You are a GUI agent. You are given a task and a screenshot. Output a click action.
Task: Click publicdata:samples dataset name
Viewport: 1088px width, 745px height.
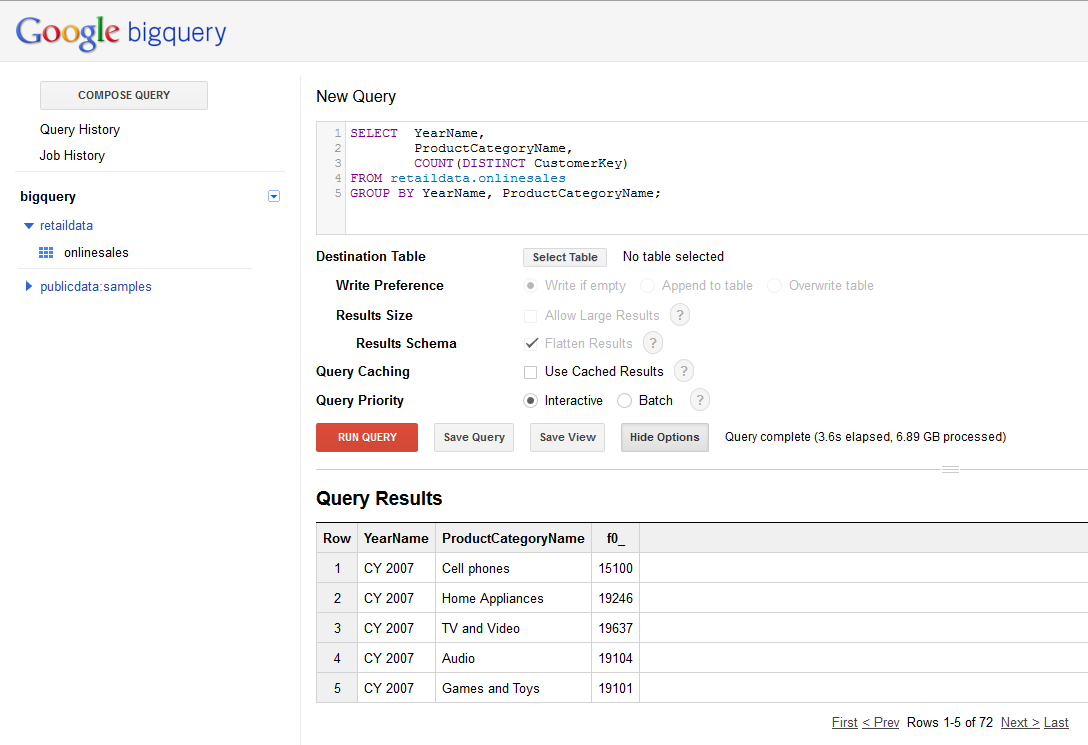96,286
